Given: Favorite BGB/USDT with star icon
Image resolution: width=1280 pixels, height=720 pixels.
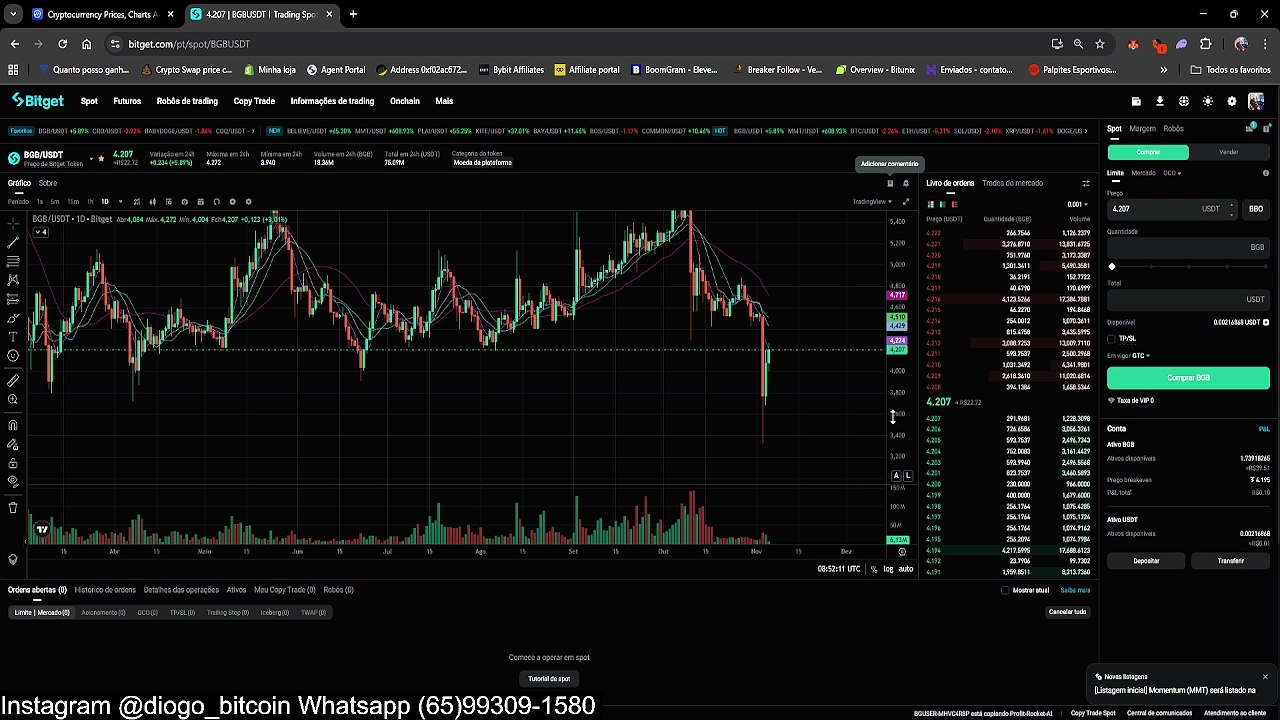Looking at the screenshot, I should coord(101,158).
